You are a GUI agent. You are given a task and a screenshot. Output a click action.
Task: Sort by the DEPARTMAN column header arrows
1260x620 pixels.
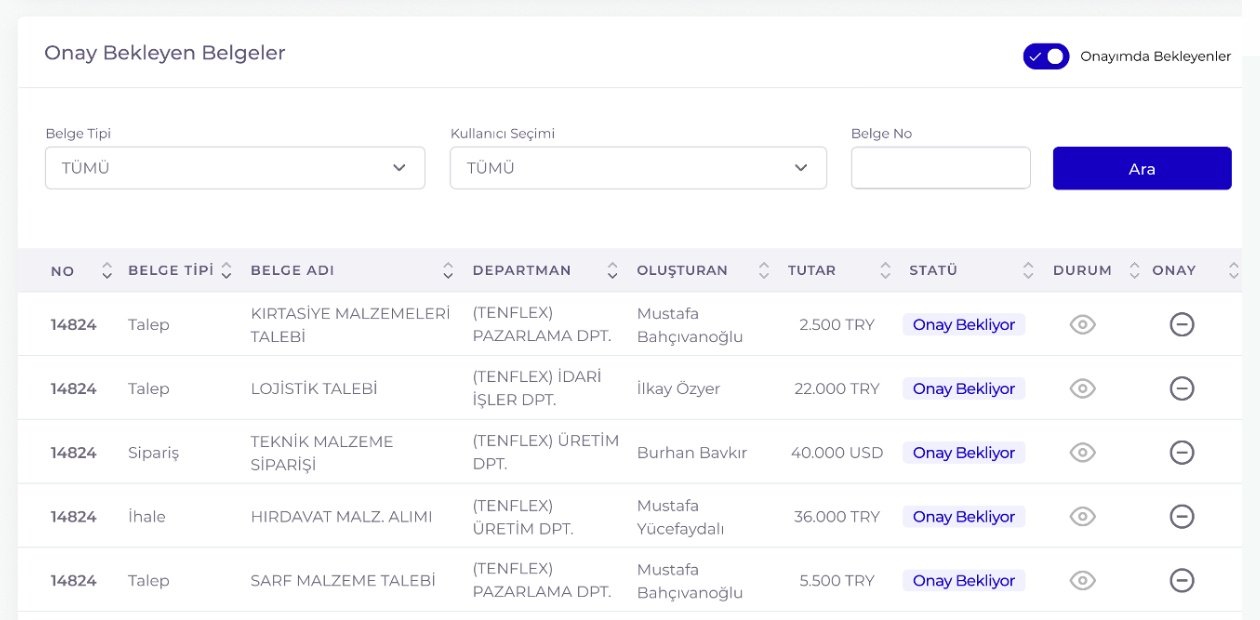coord(612,270)
